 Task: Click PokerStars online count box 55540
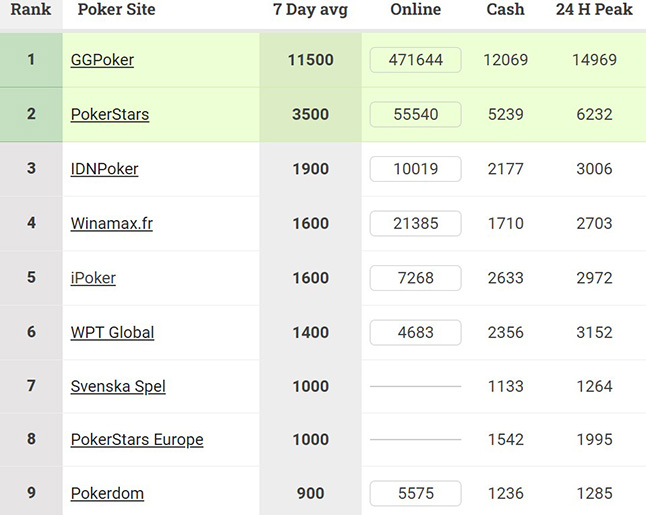coord(415,114)
